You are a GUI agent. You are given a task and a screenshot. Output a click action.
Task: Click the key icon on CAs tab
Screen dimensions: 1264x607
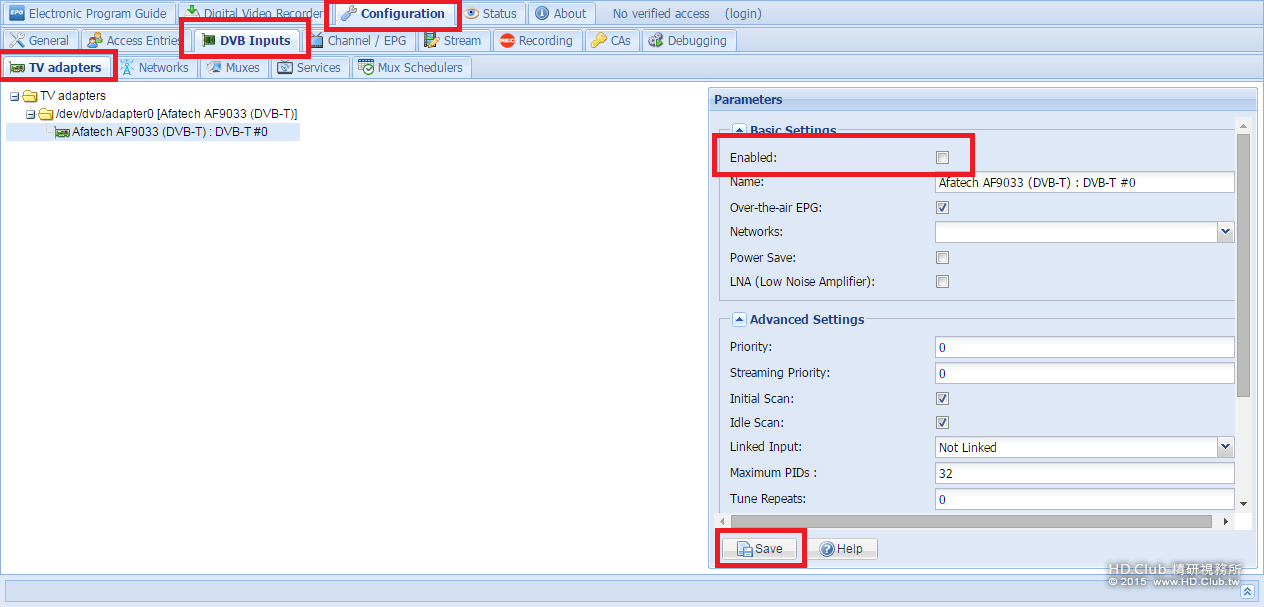point(598,41)
